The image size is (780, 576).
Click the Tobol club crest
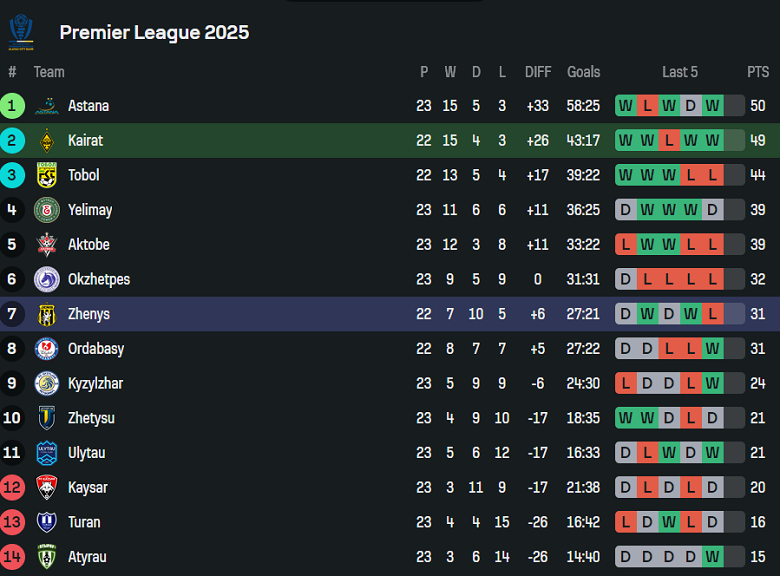tap(47, 175)
